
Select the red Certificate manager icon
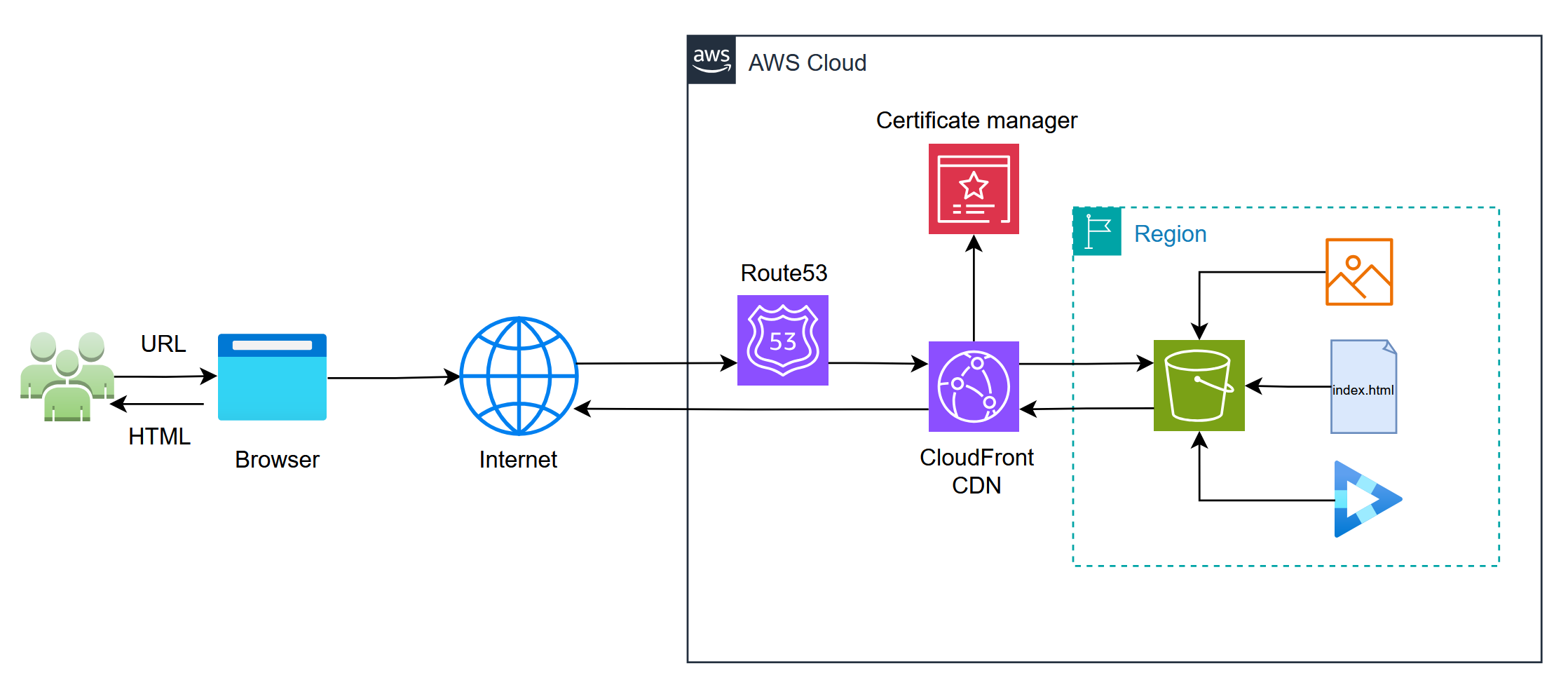point(974,189)
